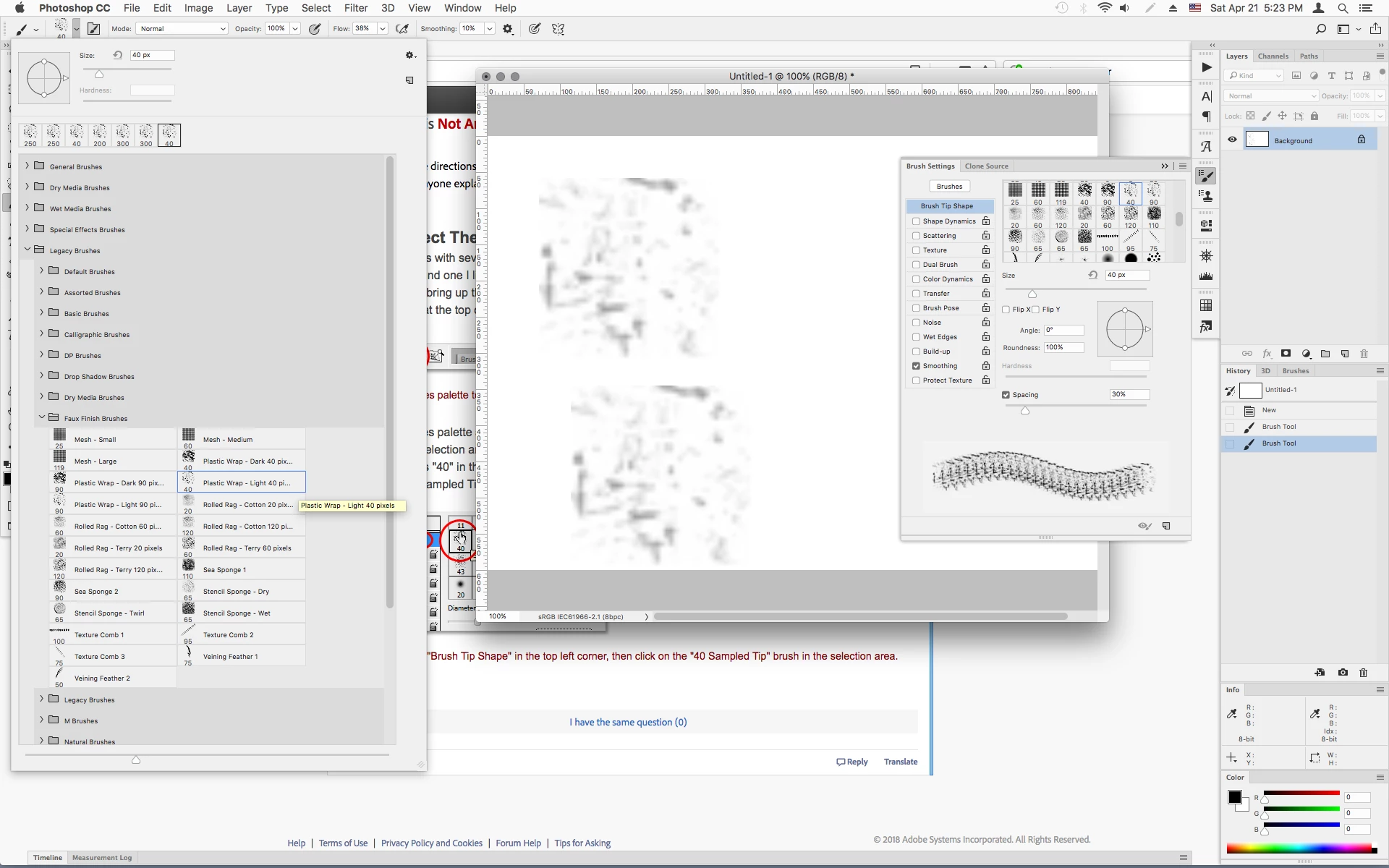The height and width of the screenshot is (868, 1389).
Task: Open the brush Mode dropdown
Action: pyautogui.click(x=182, y=29)
